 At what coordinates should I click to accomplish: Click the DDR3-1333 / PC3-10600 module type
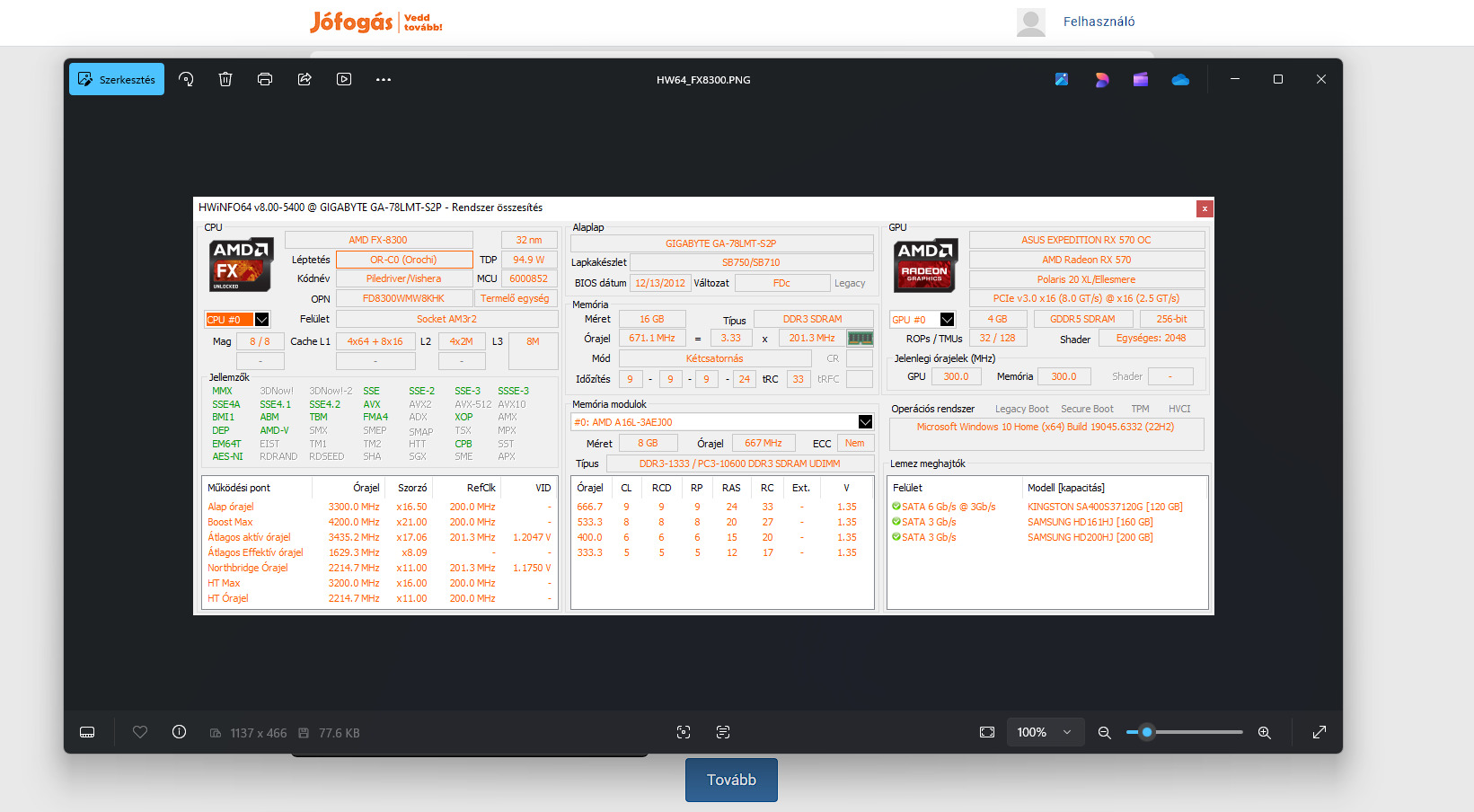[740, 463]
